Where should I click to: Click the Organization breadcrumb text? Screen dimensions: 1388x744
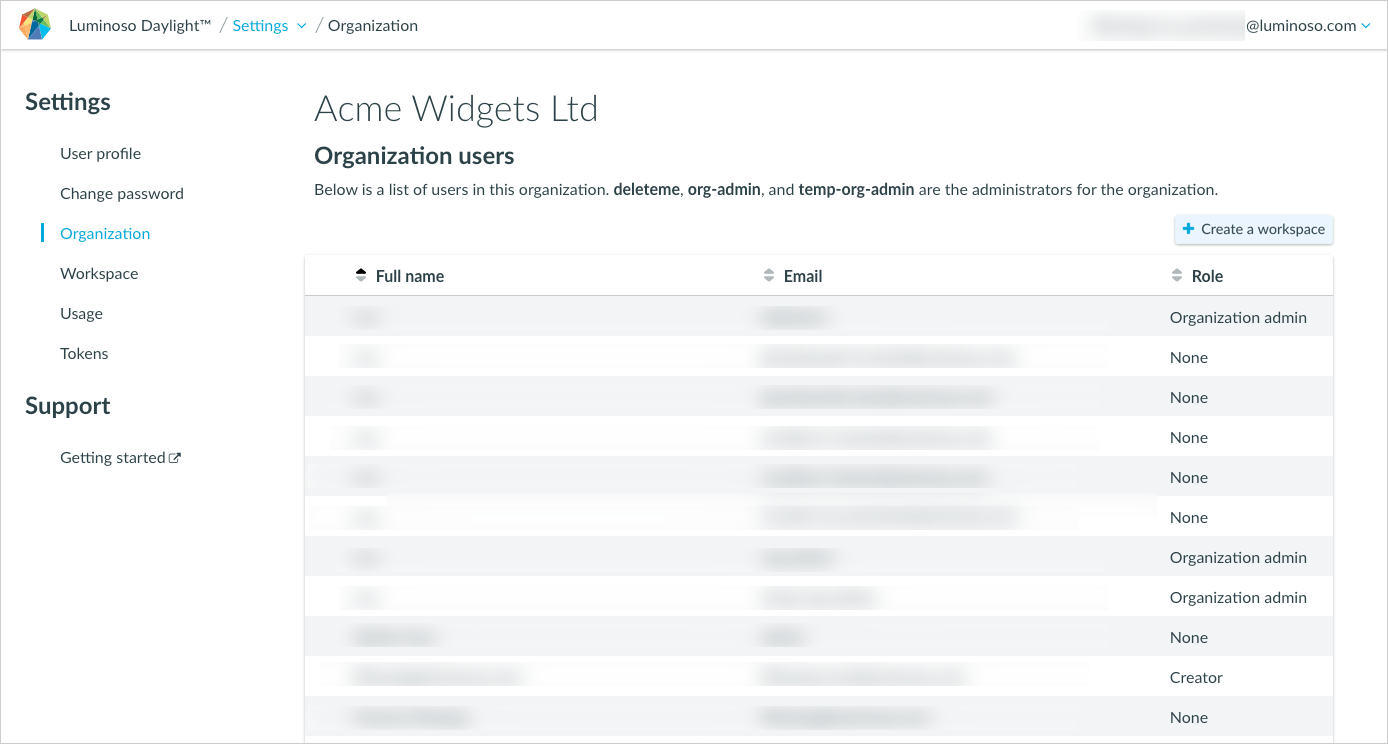tap(373, 26)
